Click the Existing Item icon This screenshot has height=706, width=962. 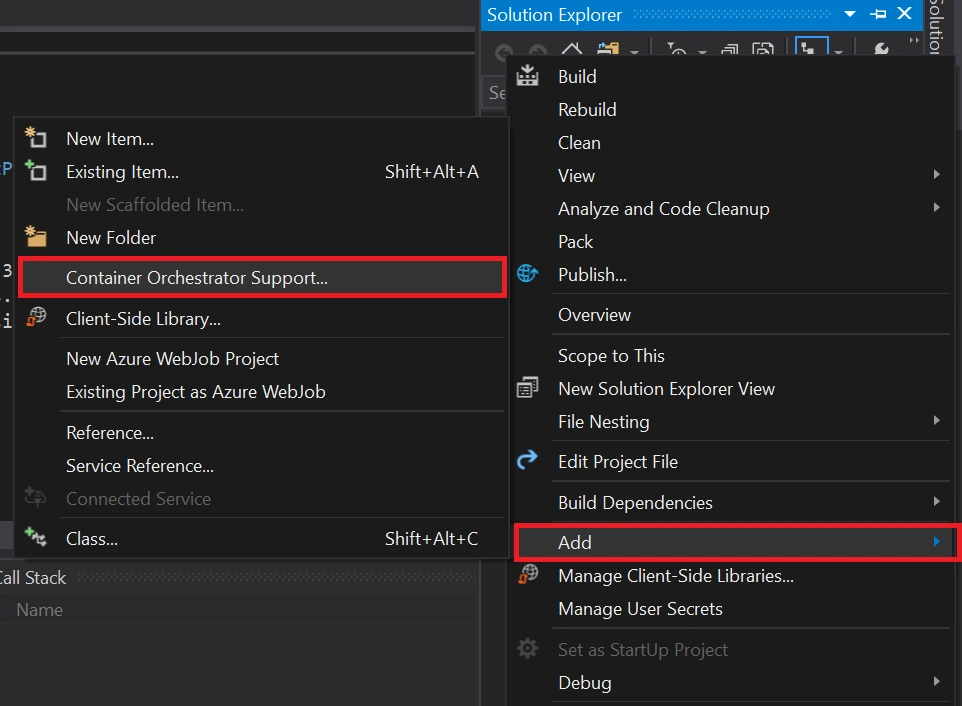click(36, 171)
